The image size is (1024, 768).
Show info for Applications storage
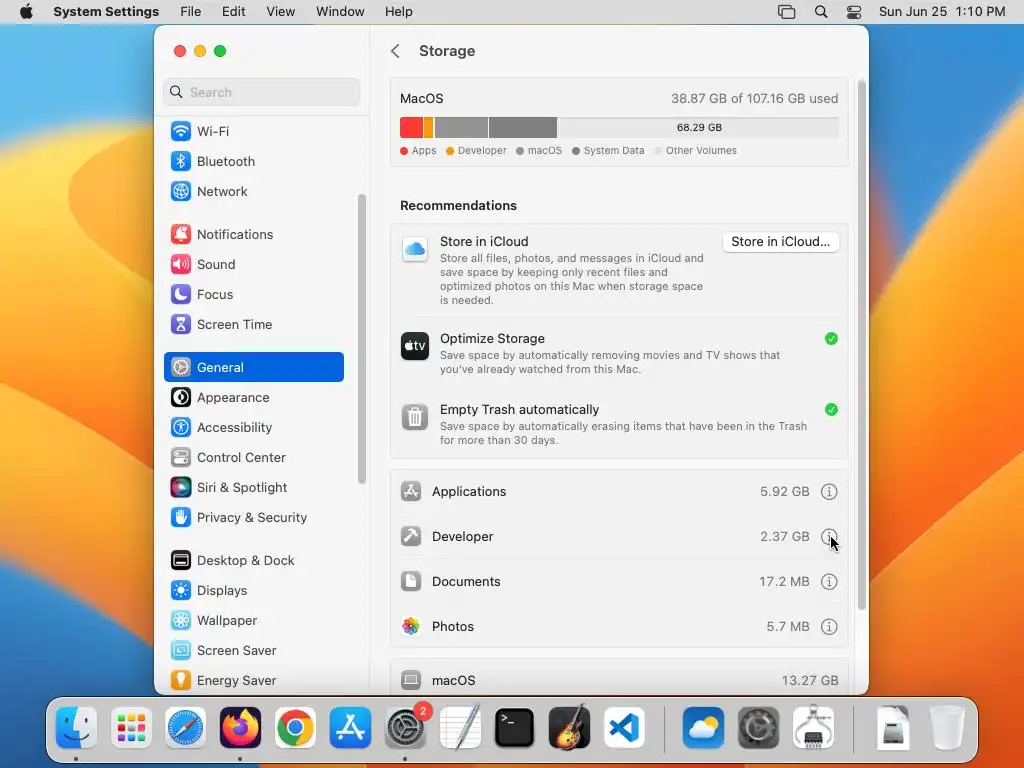pos(829,492)
